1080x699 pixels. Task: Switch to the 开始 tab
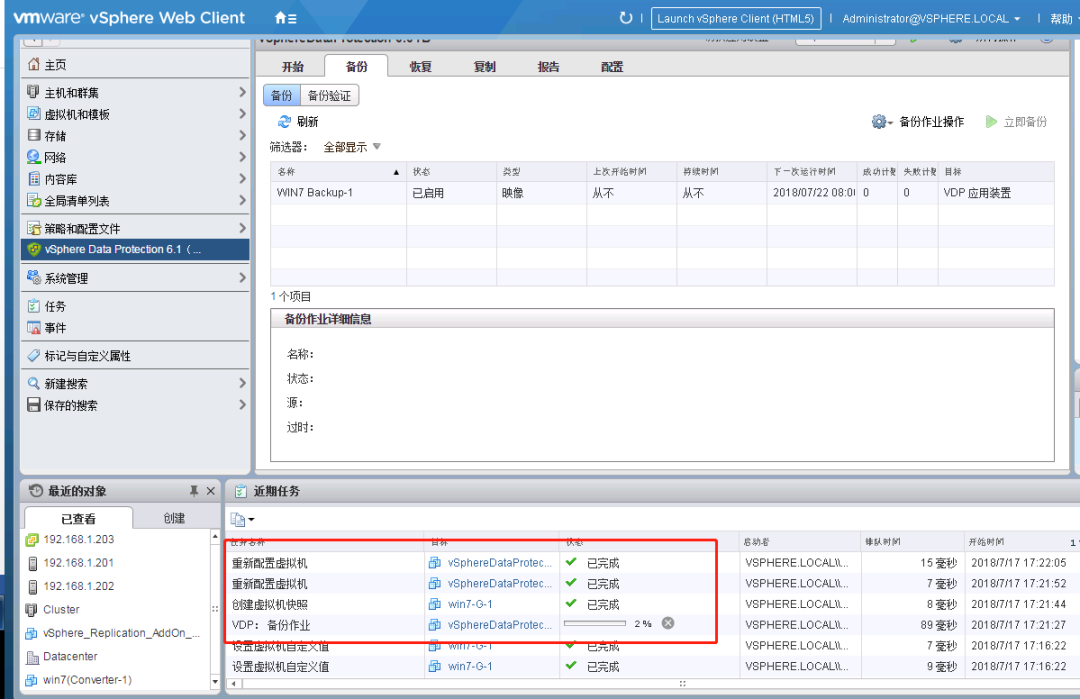(293, 67)
